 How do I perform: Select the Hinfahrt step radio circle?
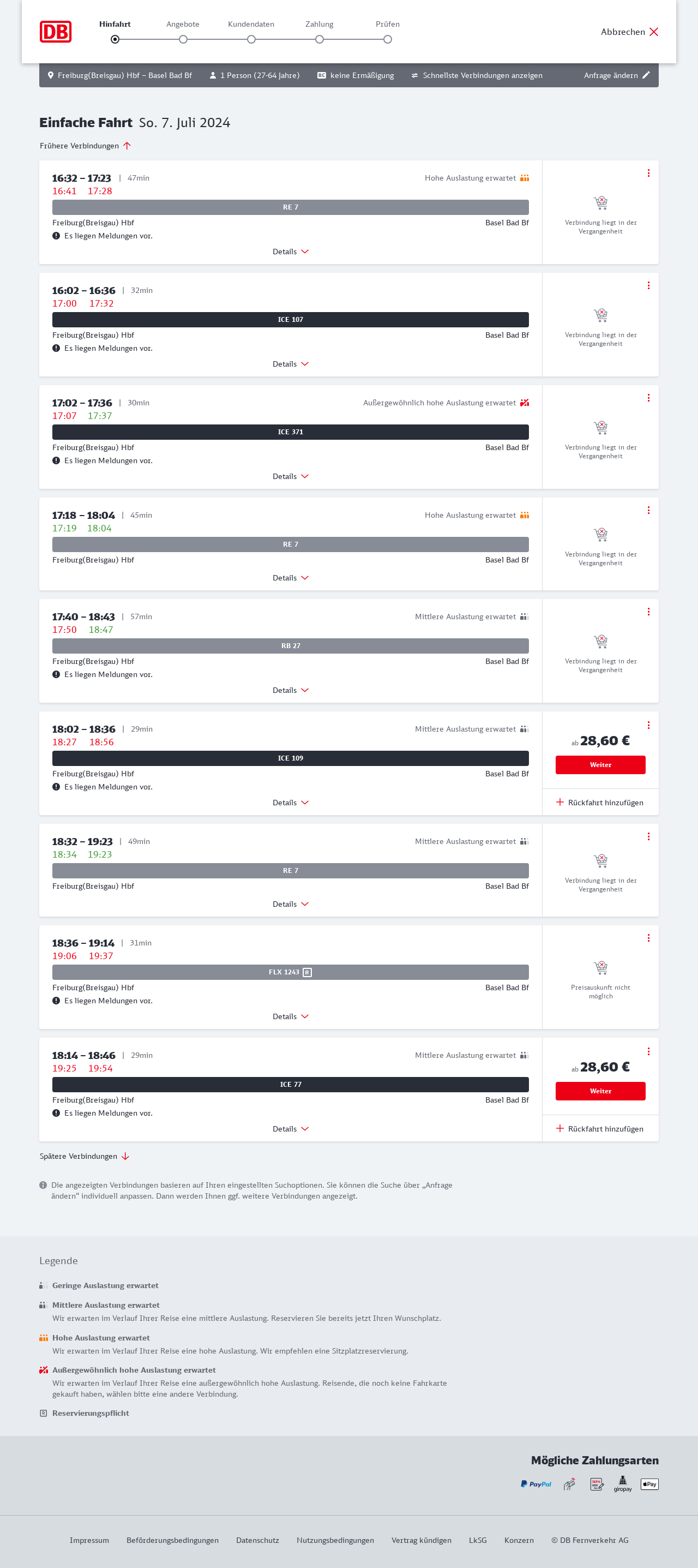pos(115,40)
